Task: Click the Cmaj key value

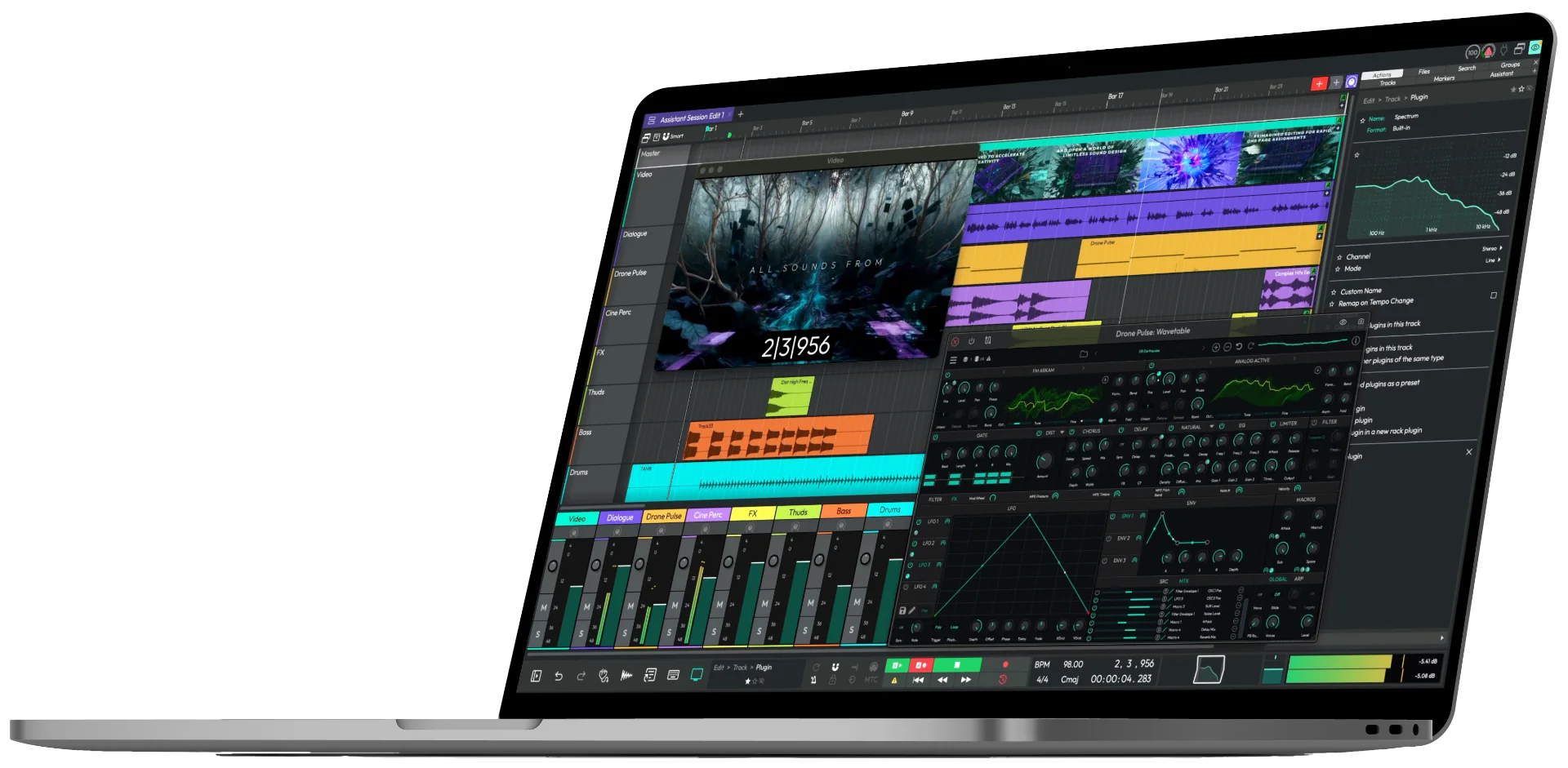Action: pos(1070,679)
